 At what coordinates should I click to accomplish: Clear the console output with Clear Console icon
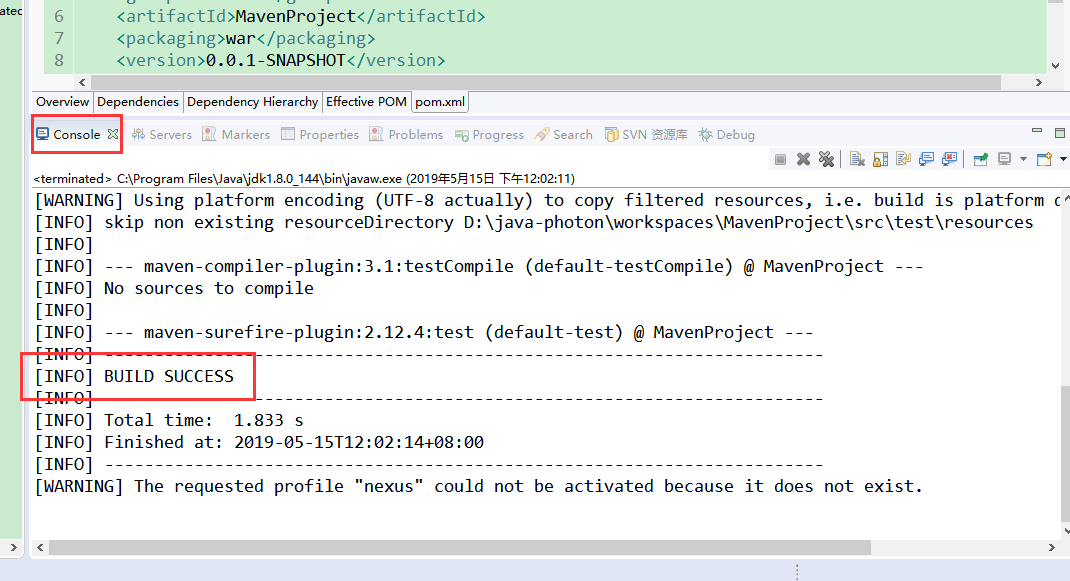pos(858,159)
